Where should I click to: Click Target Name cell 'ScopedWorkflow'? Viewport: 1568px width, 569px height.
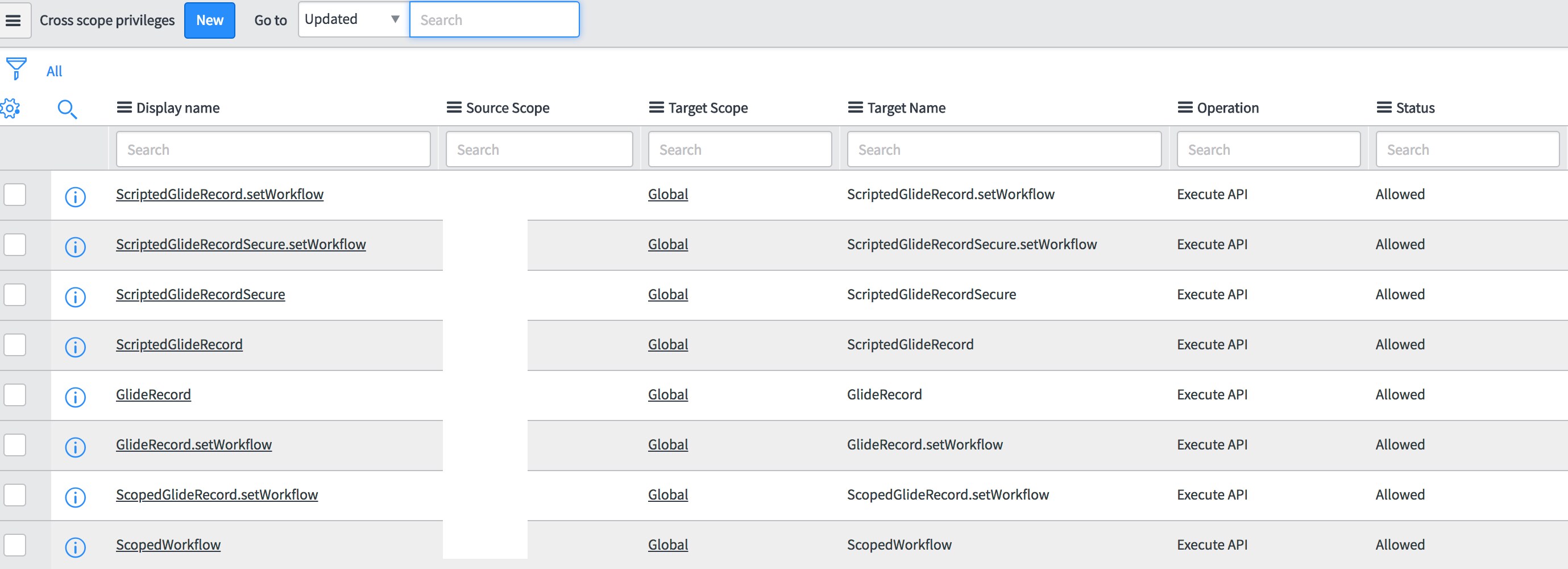(899, 545)
